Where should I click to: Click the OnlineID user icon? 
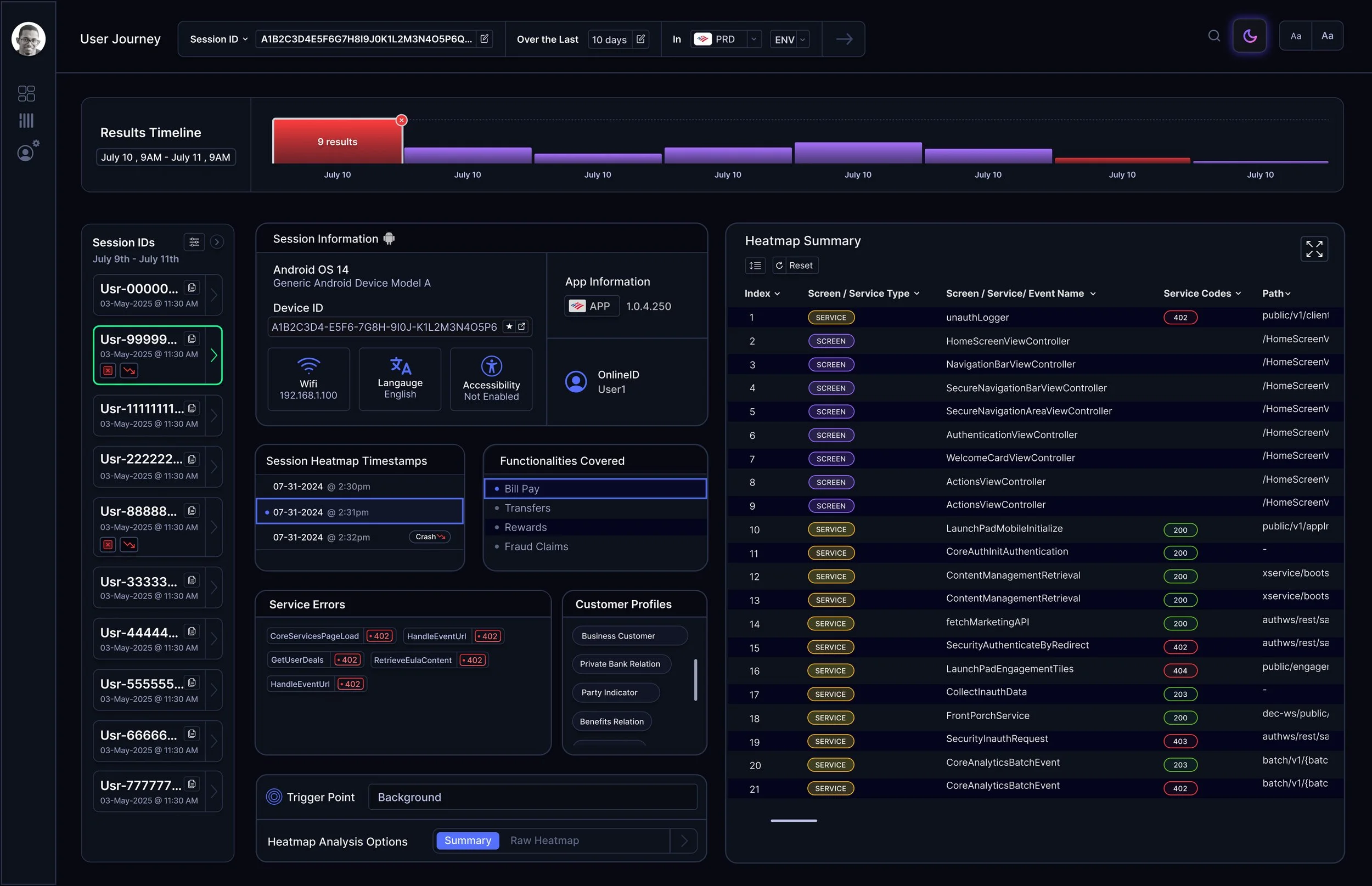click(576, 381)
